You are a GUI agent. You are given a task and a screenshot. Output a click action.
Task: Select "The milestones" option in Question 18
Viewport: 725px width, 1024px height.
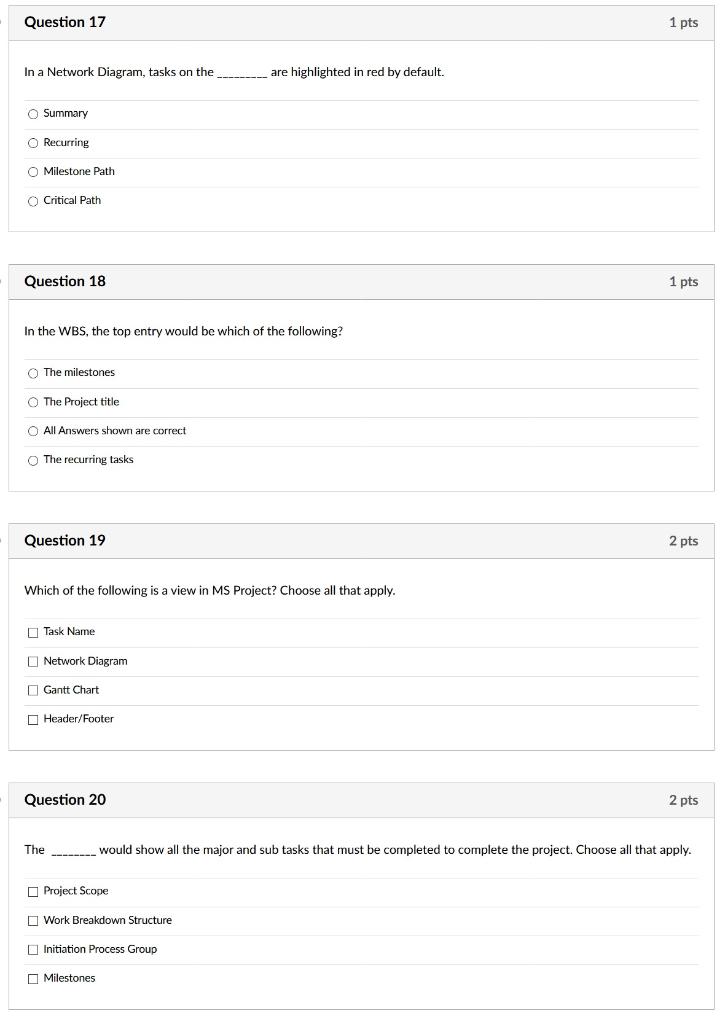33,372
